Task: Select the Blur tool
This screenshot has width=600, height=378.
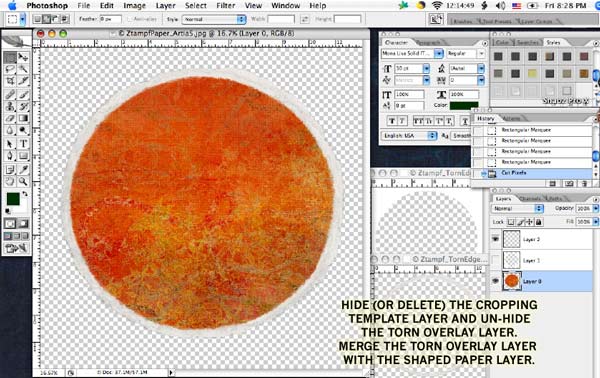Action: [x=10, y=130]
